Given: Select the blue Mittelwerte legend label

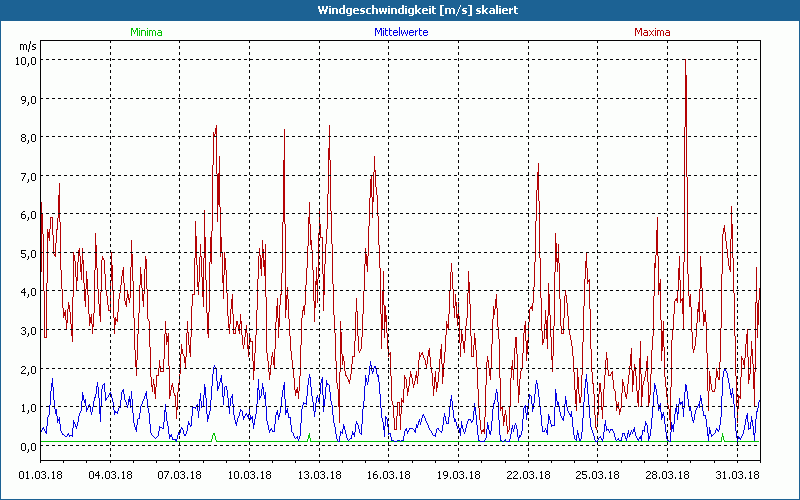Looking at the screenshot, I should pos(400,32).
